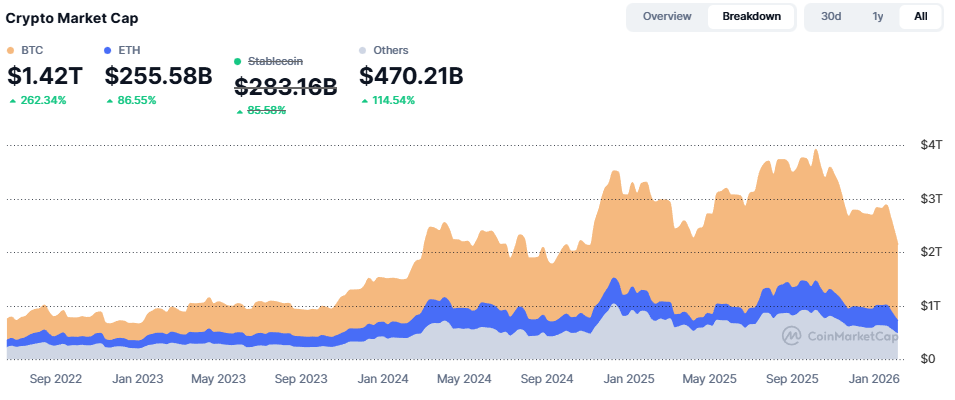Click the green up-arrow beside 262.34%
The height and width of the screenshot is (400, 955).
pos(12,101)
